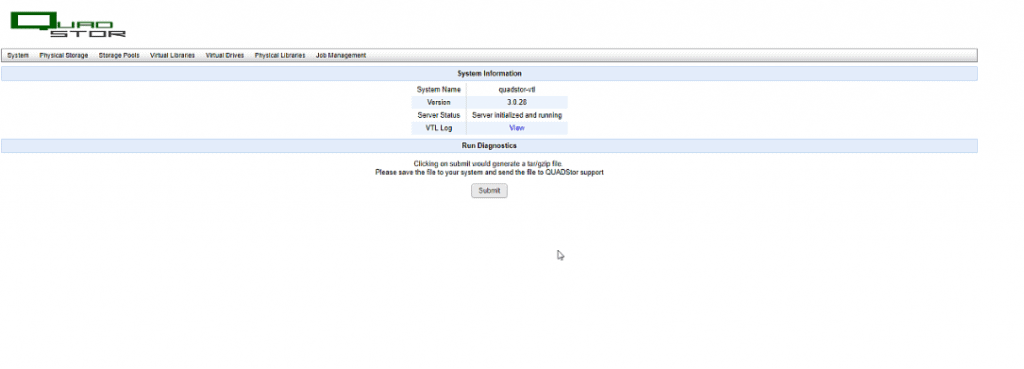Click the 3.0.28 version number
The height and width of the screenshot is (369, 1024).
click(x=517, y=103)
